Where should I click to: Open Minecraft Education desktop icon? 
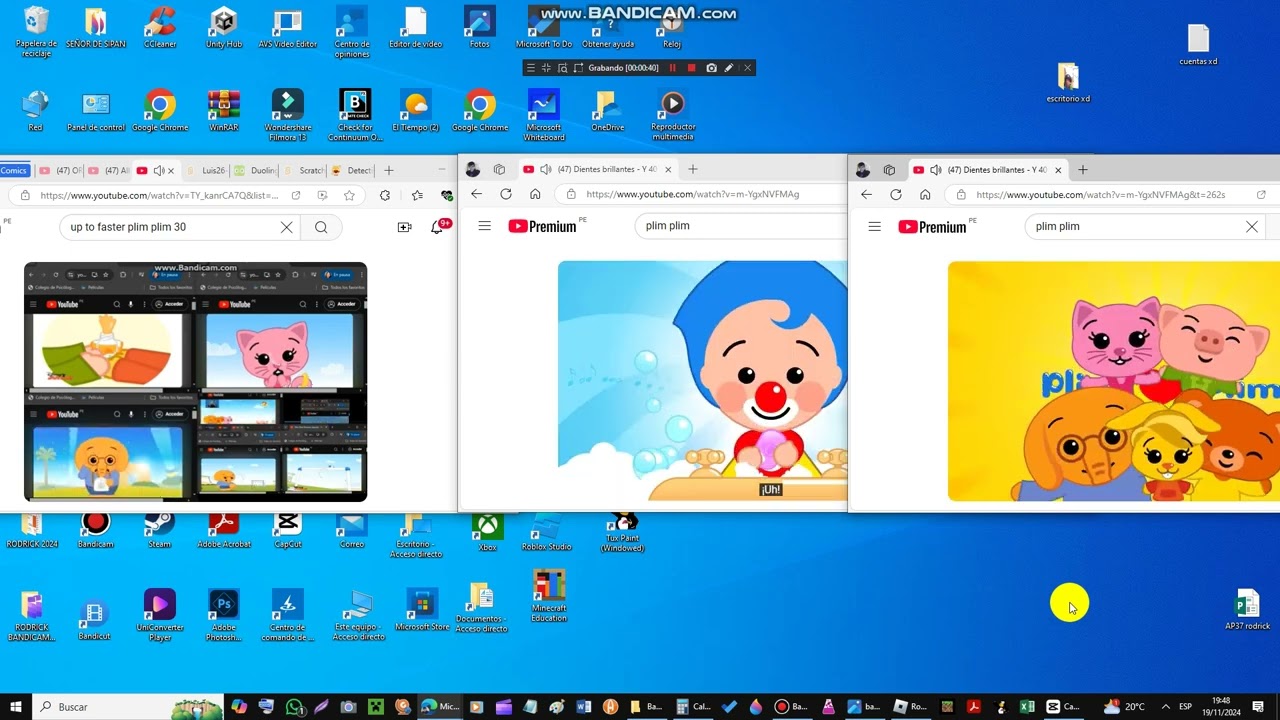549,596
